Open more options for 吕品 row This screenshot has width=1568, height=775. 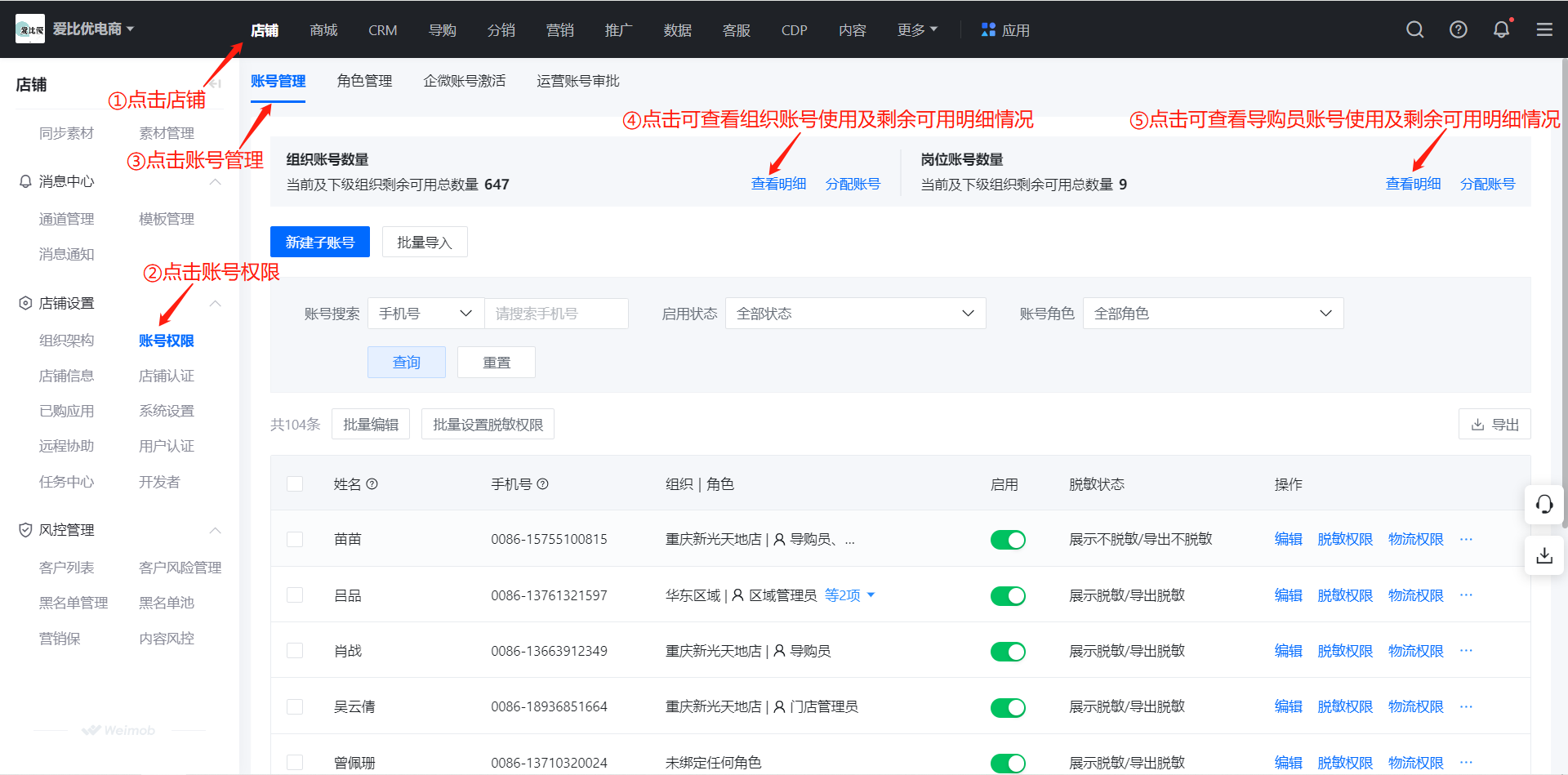coord(1466,595)
